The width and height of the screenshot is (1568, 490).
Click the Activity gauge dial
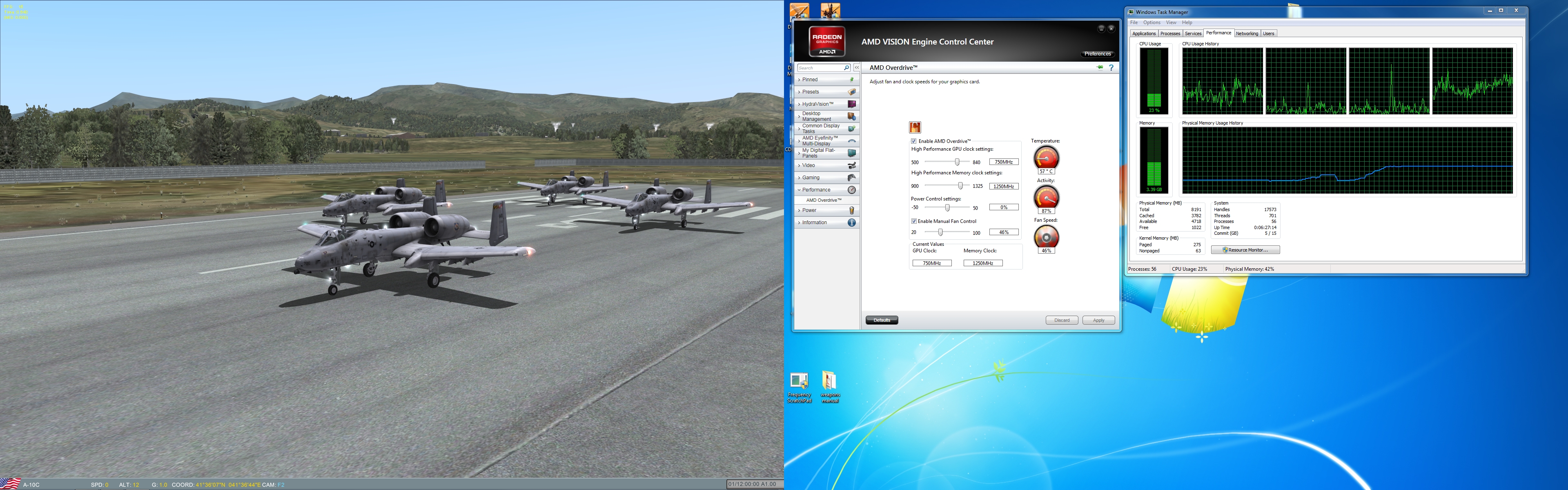pos(1046,197)
